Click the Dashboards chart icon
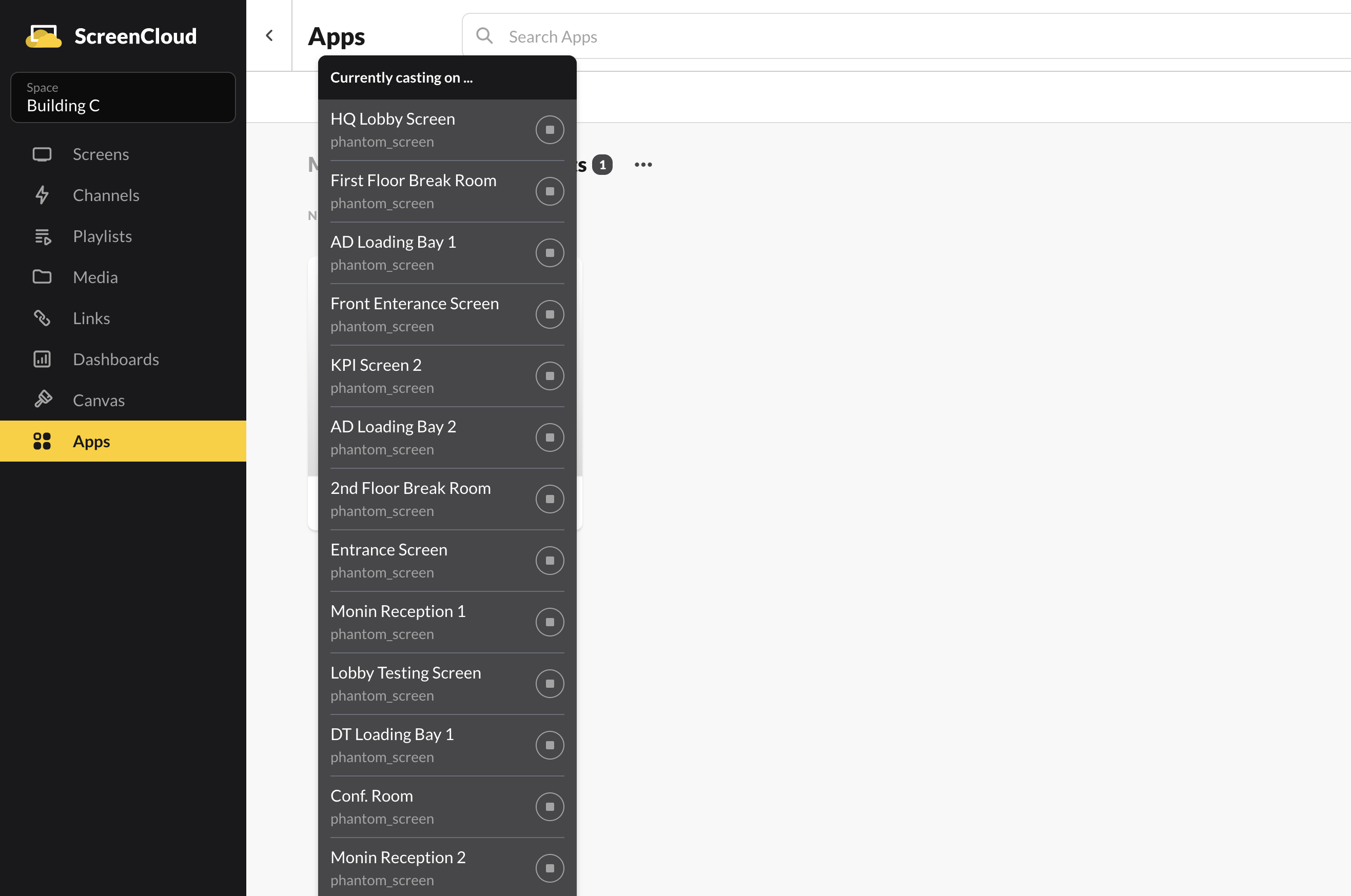 pos(42,360)
